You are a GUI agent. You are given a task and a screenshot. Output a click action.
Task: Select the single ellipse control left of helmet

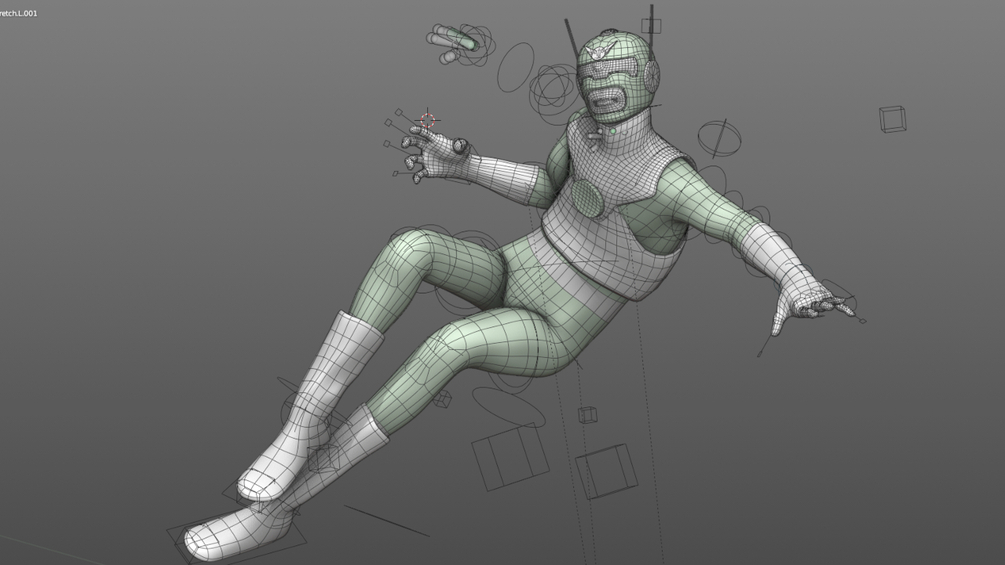(x=516, y=67)
